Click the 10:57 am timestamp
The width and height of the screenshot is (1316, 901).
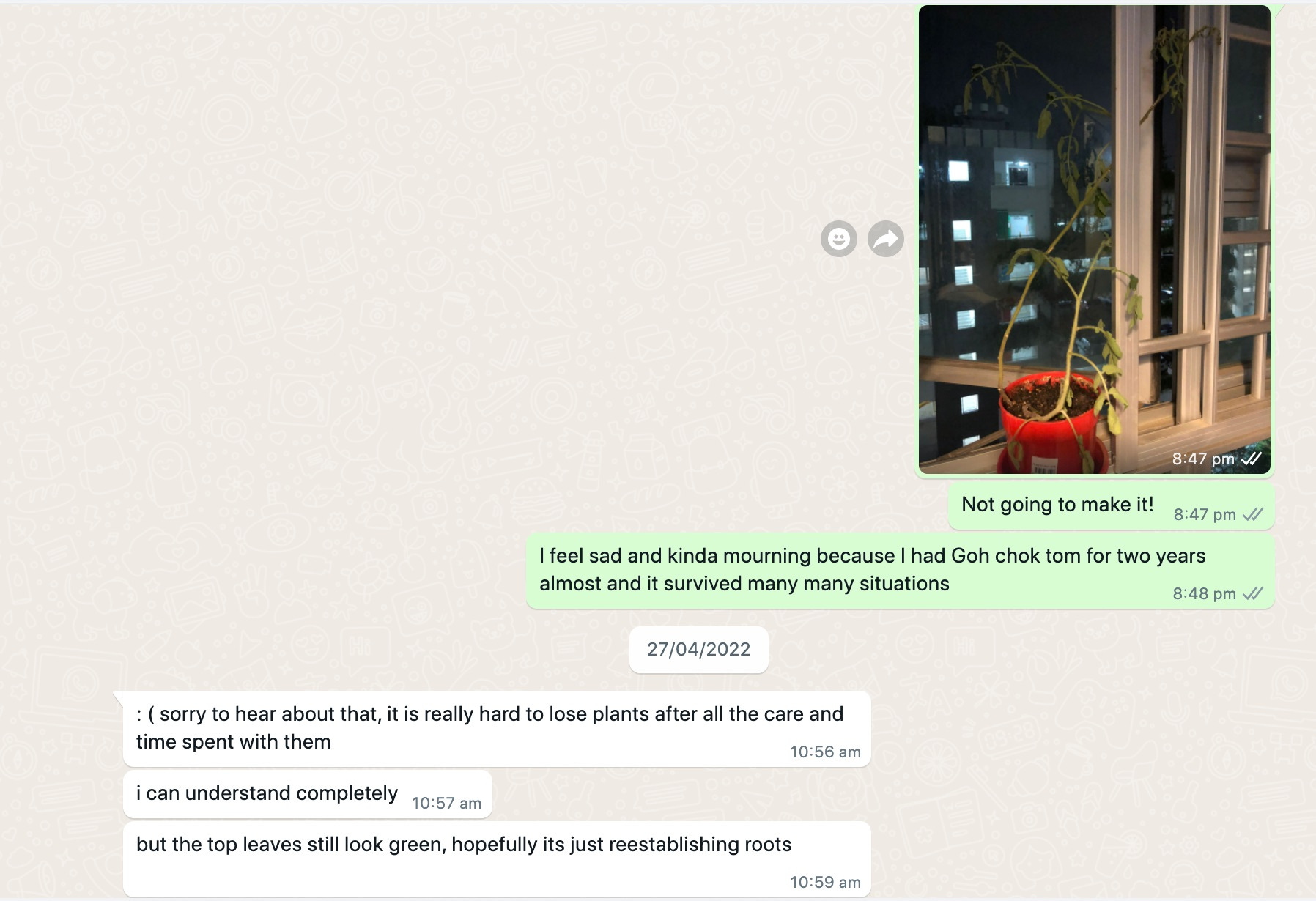446,803
